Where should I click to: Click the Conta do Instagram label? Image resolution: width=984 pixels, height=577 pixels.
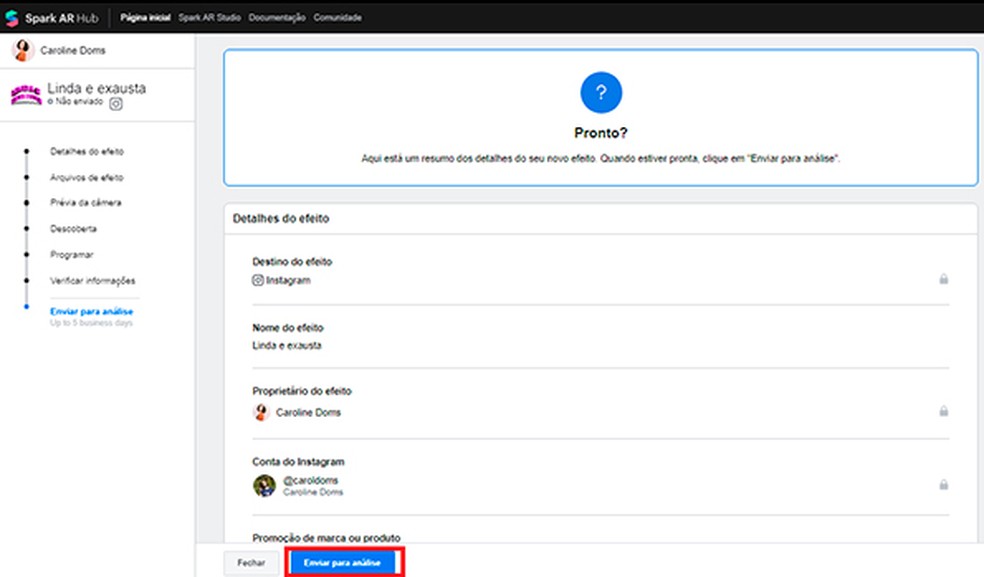click(x=298, y=461)
